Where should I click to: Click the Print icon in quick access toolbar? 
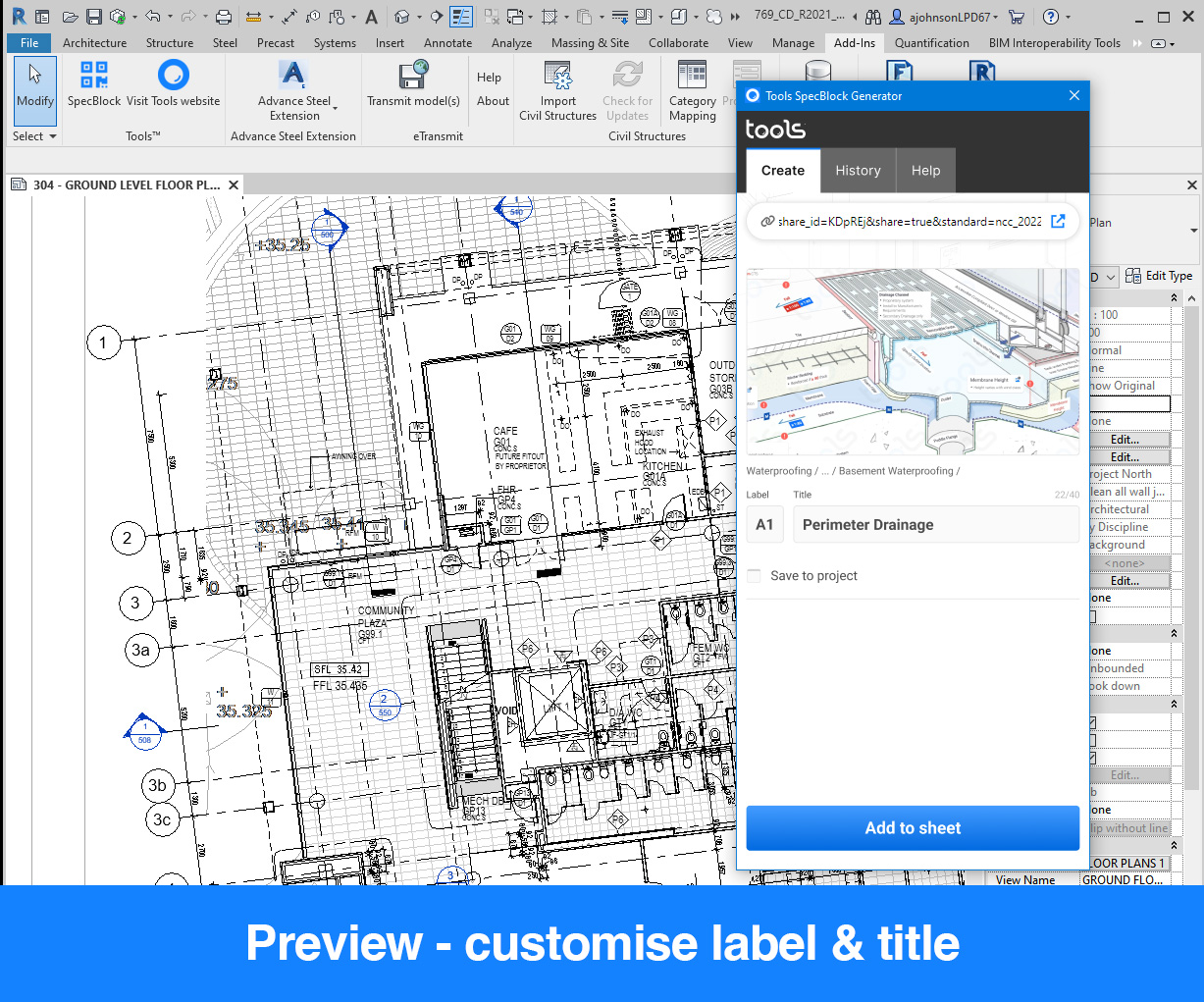(x=224, y=17)
